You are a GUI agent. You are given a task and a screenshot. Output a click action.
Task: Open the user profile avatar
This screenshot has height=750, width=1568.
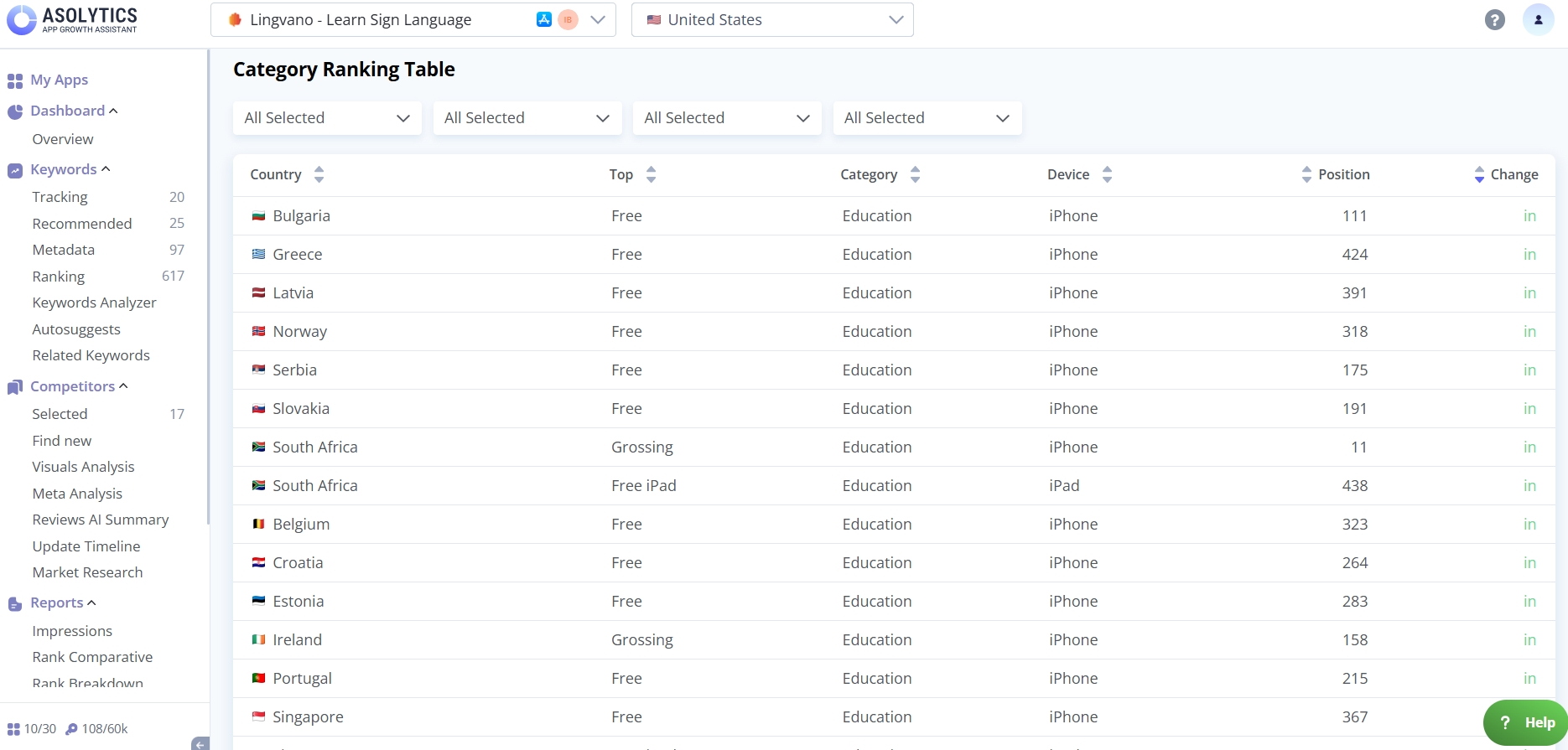coord(1538,20)
